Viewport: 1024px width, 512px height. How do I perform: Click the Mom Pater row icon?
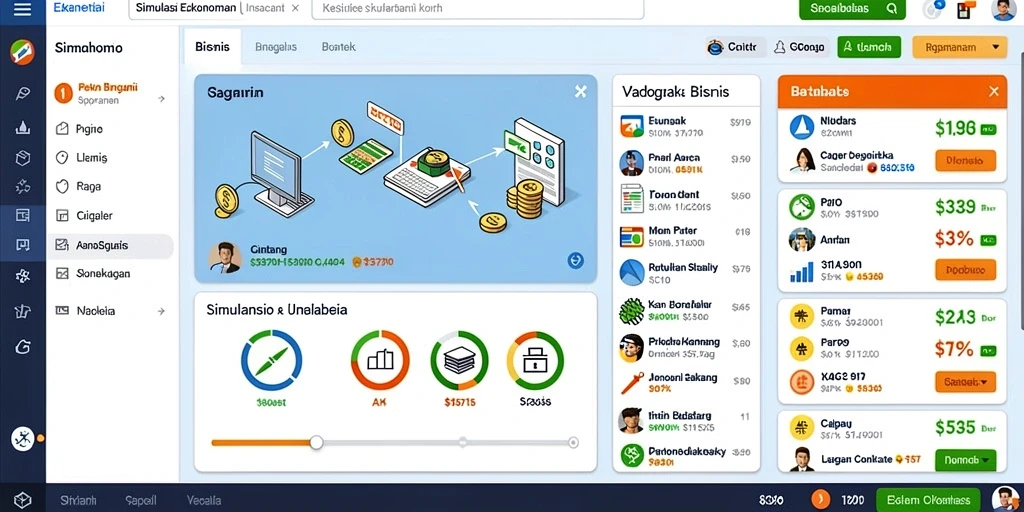[632, 236]
